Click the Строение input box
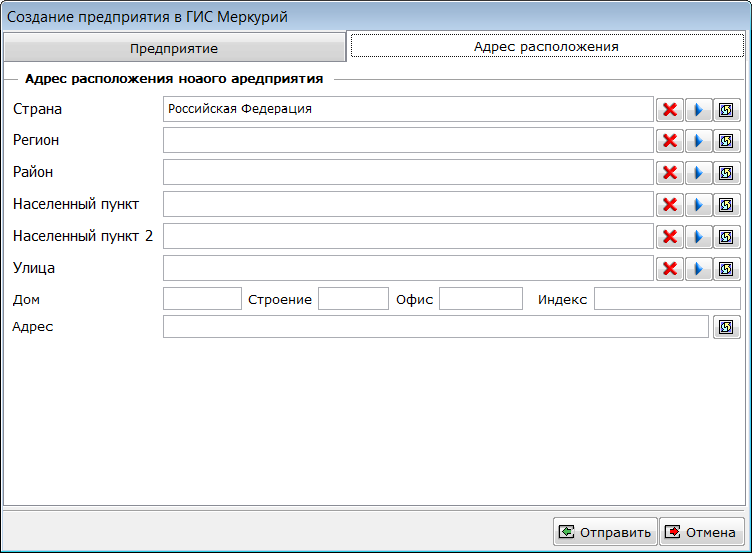 click(353, 298)
